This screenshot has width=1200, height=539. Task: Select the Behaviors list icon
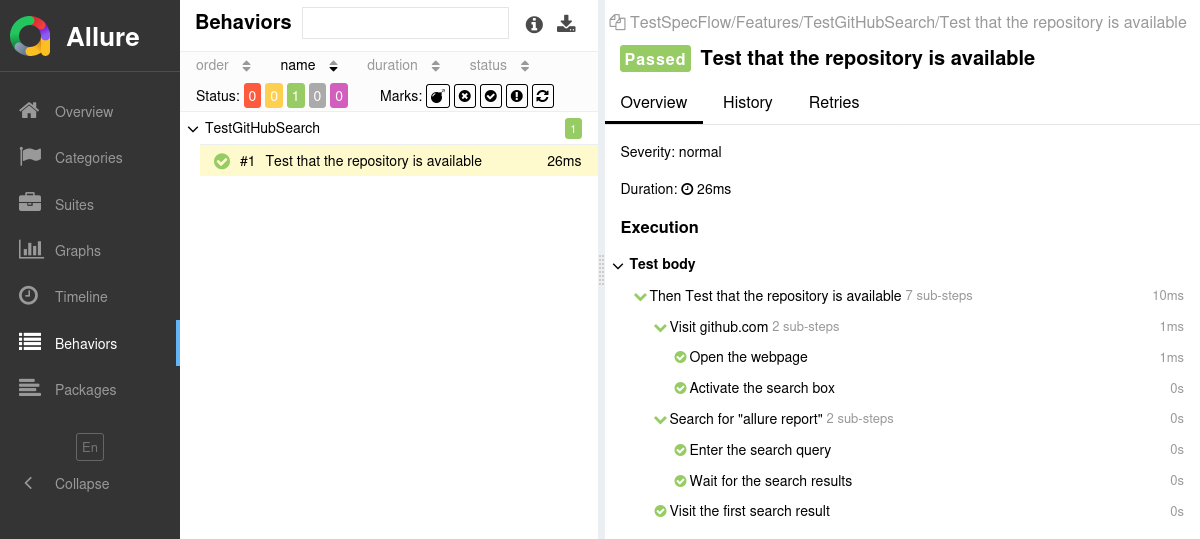coord(30,342)
